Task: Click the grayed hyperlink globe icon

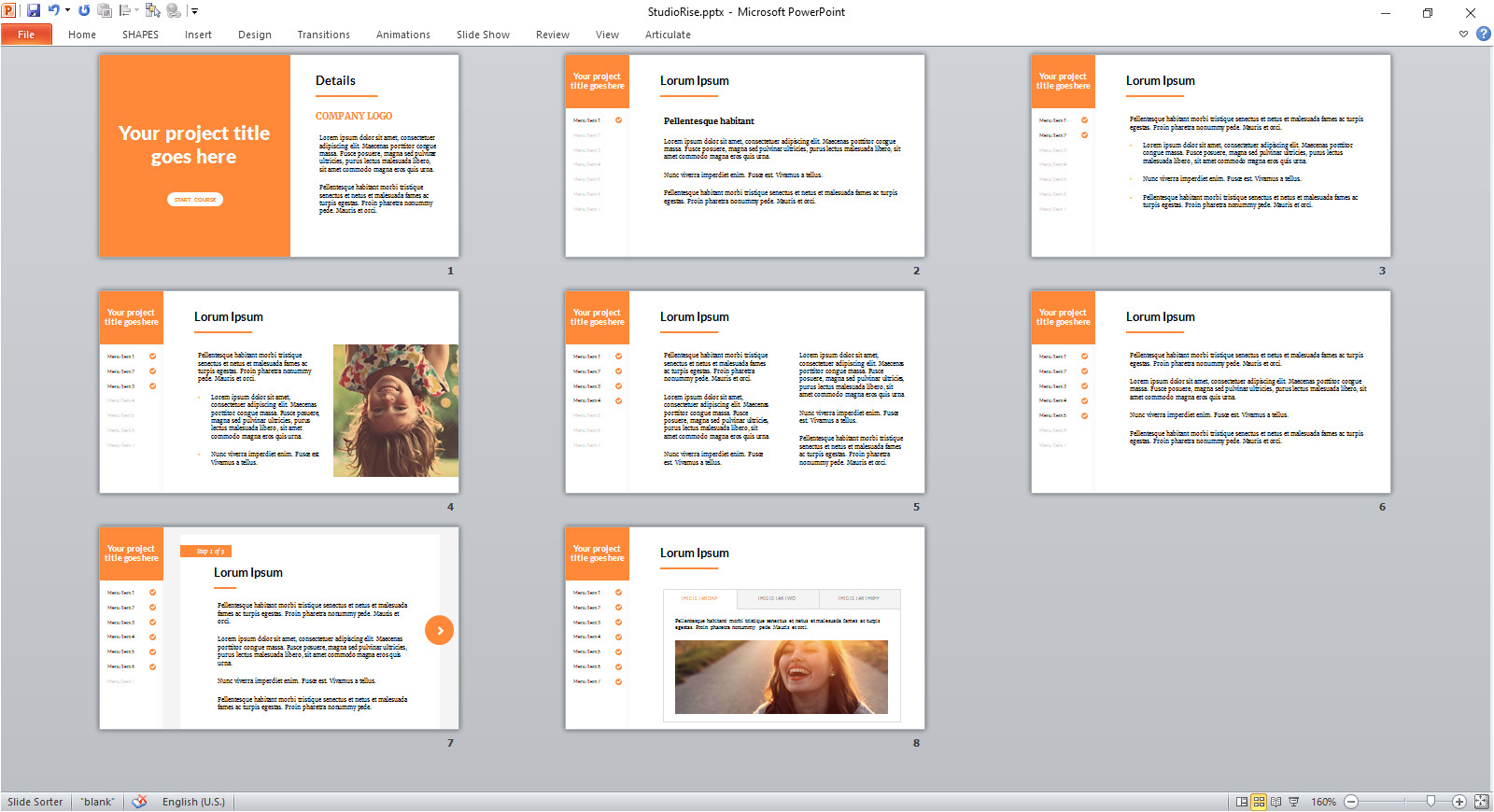Action: (x=174, y=10)
